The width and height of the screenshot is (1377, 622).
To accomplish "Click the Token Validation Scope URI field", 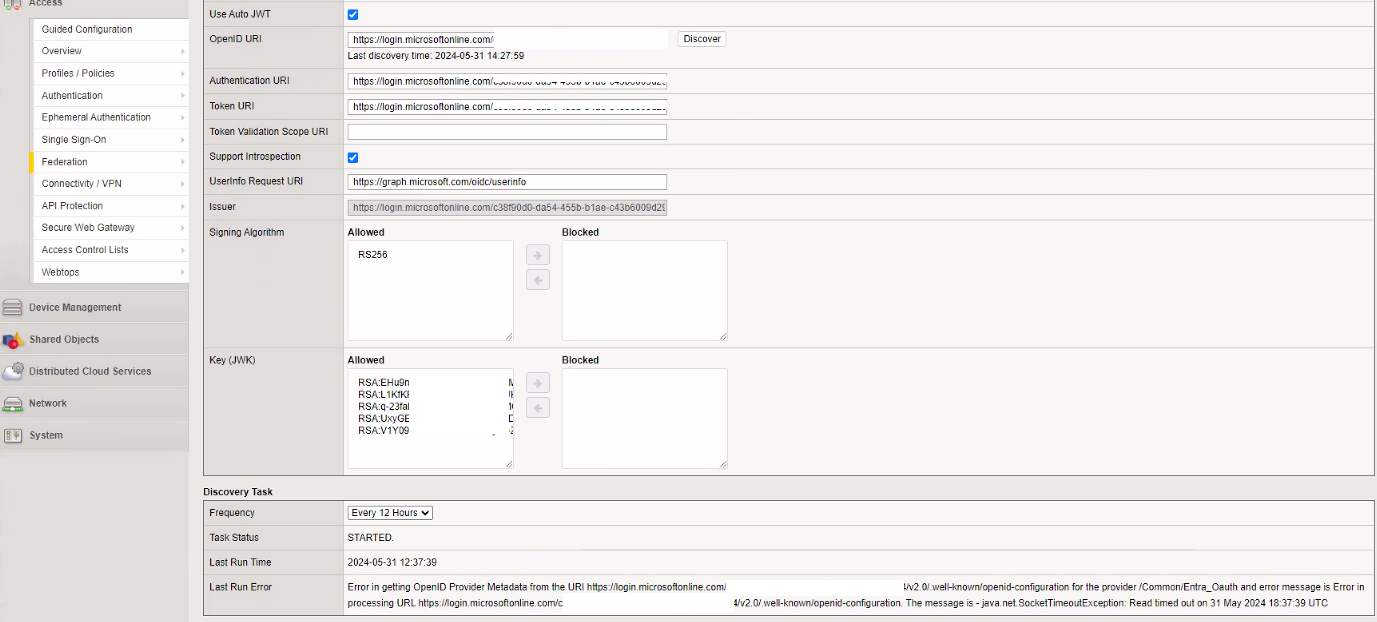I will pyautogui.click(x=507, y=132).
